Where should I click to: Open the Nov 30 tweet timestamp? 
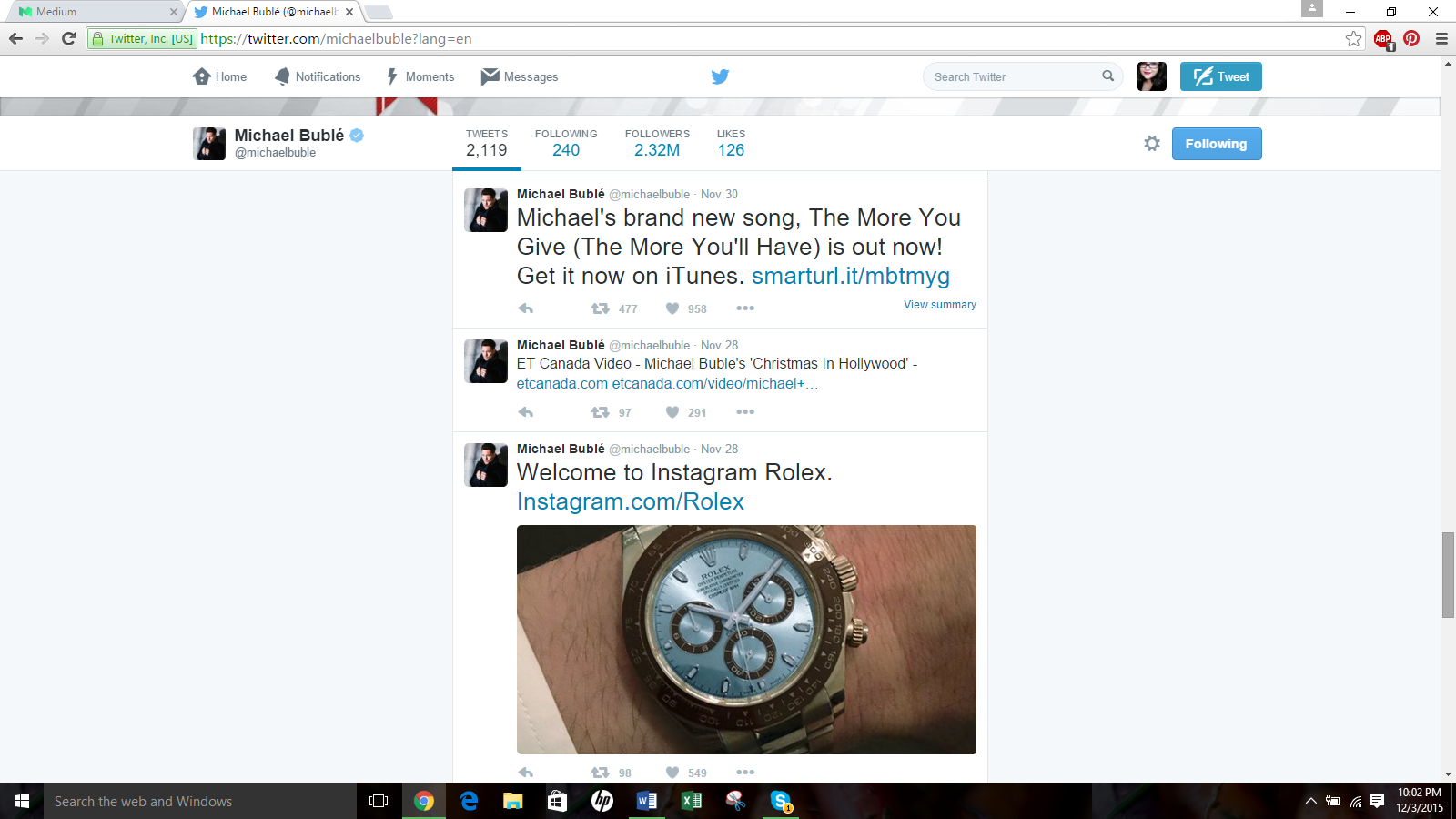pos(719,194)
